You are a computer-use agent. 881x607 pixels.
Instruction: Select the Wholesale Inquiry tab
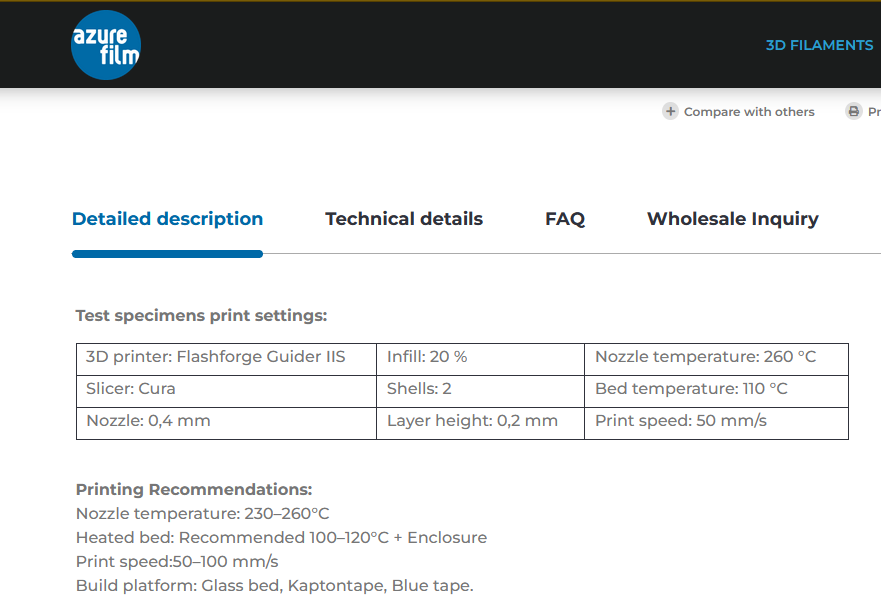(733, 219)
